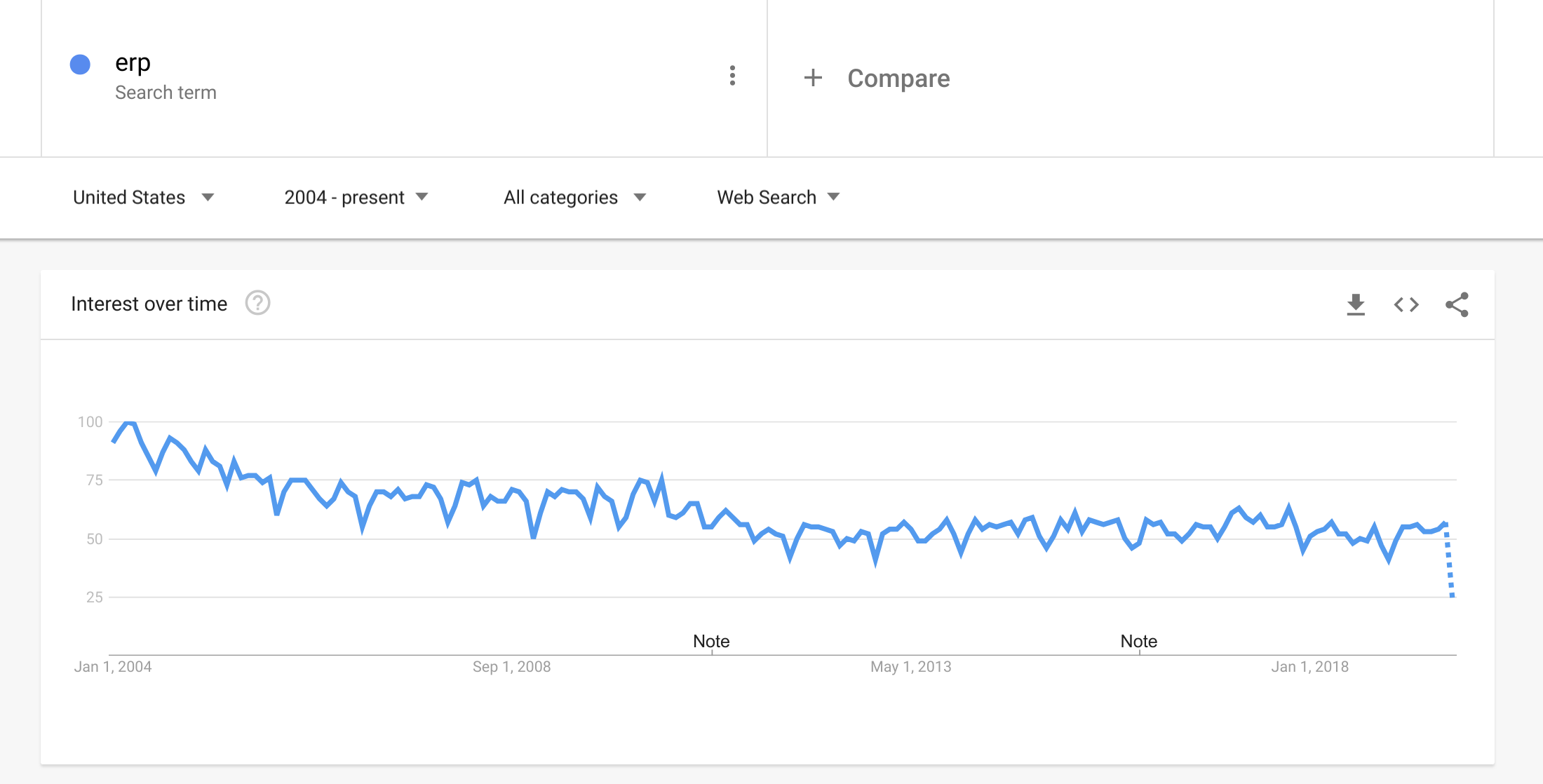Download the Interest over time data

pos(1356,304)
